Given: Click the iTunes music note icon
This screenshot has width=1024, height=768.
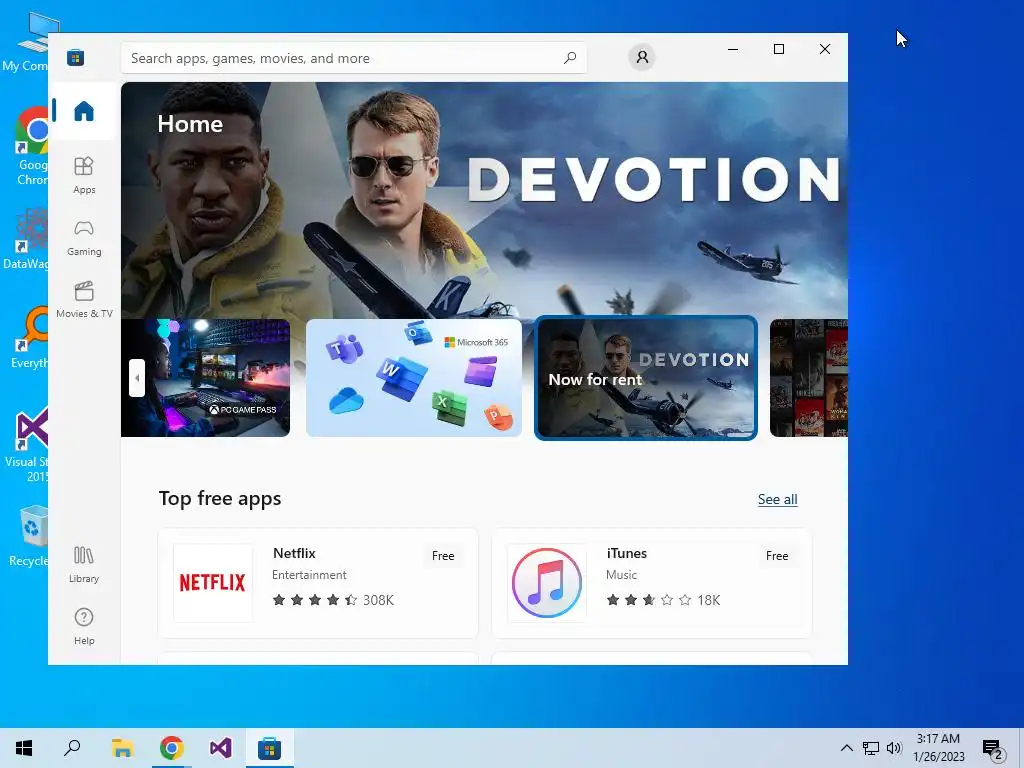Looking at the screenshot, I should 547,583.
